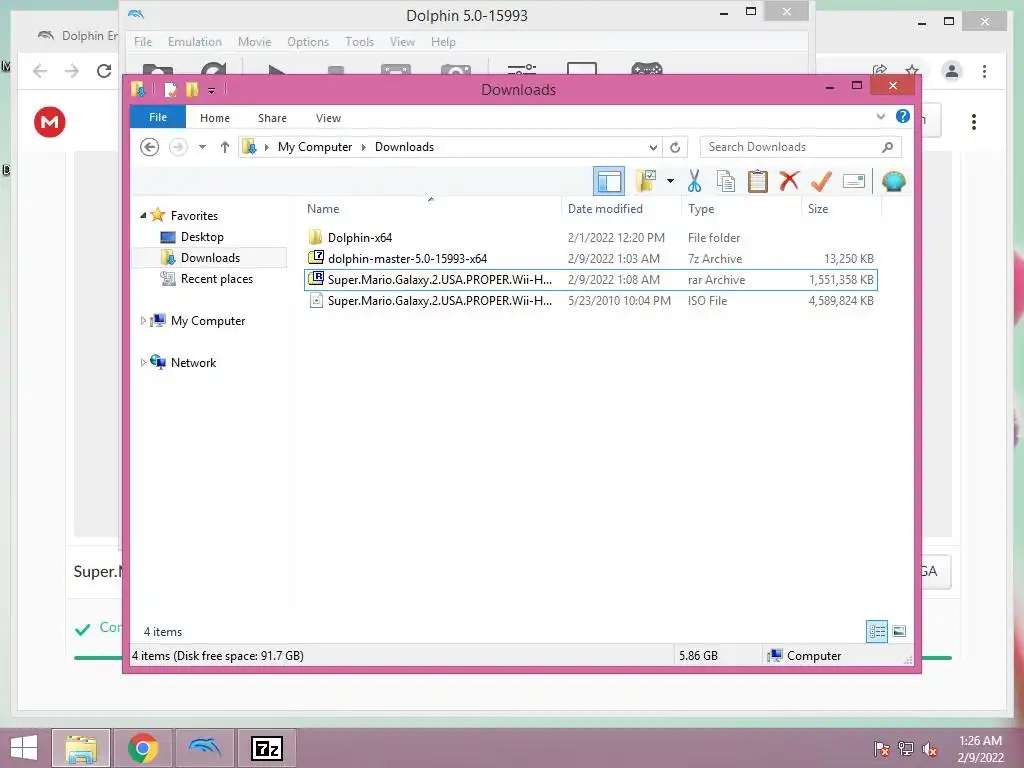
Task: Select dolphin-master-5.0-15993-x64 7z archive
Action: point(591,259)
